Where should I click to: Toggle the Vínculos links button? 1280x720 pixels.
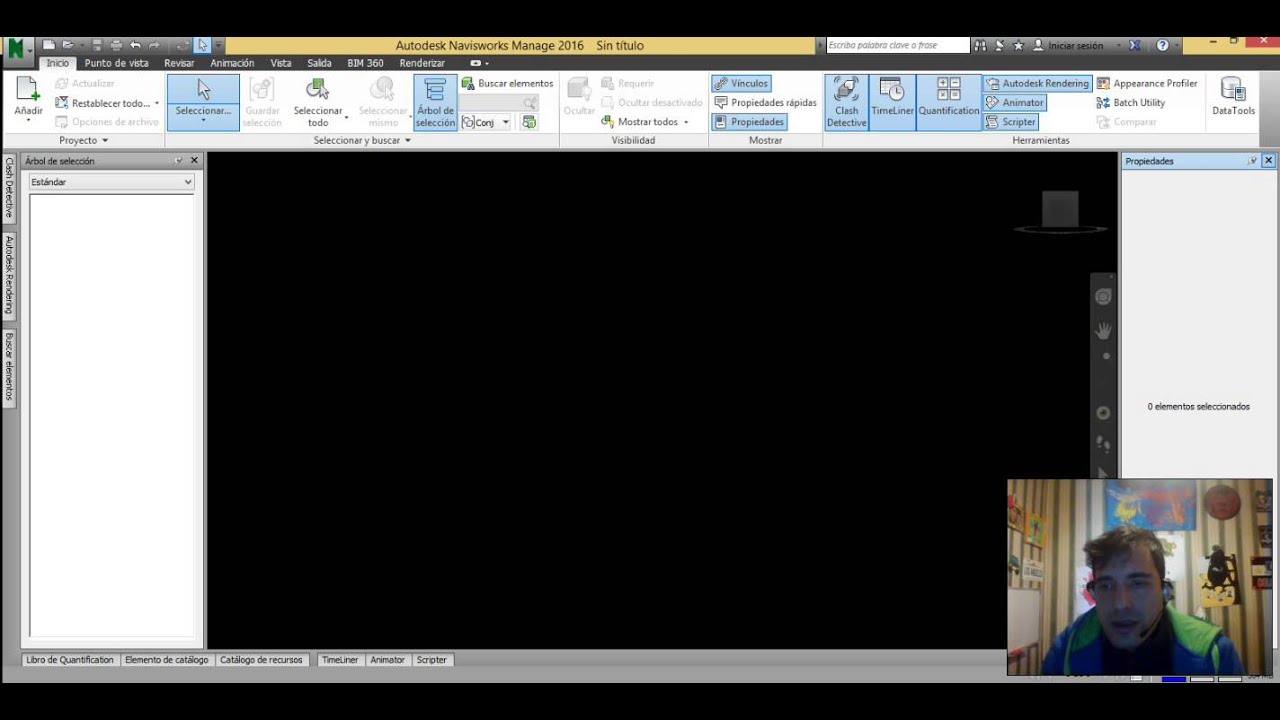click(x=741, y=83)
